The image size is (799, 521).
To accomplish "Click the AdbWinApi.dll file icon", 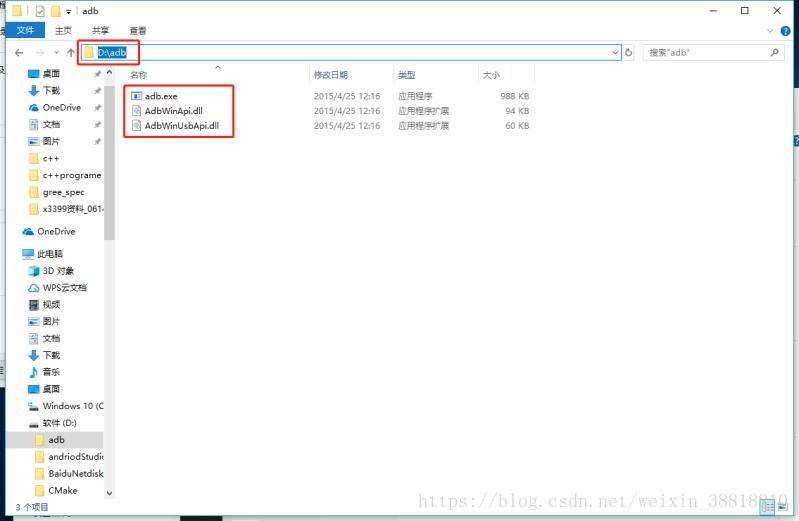I will click(x=136, y=111).
